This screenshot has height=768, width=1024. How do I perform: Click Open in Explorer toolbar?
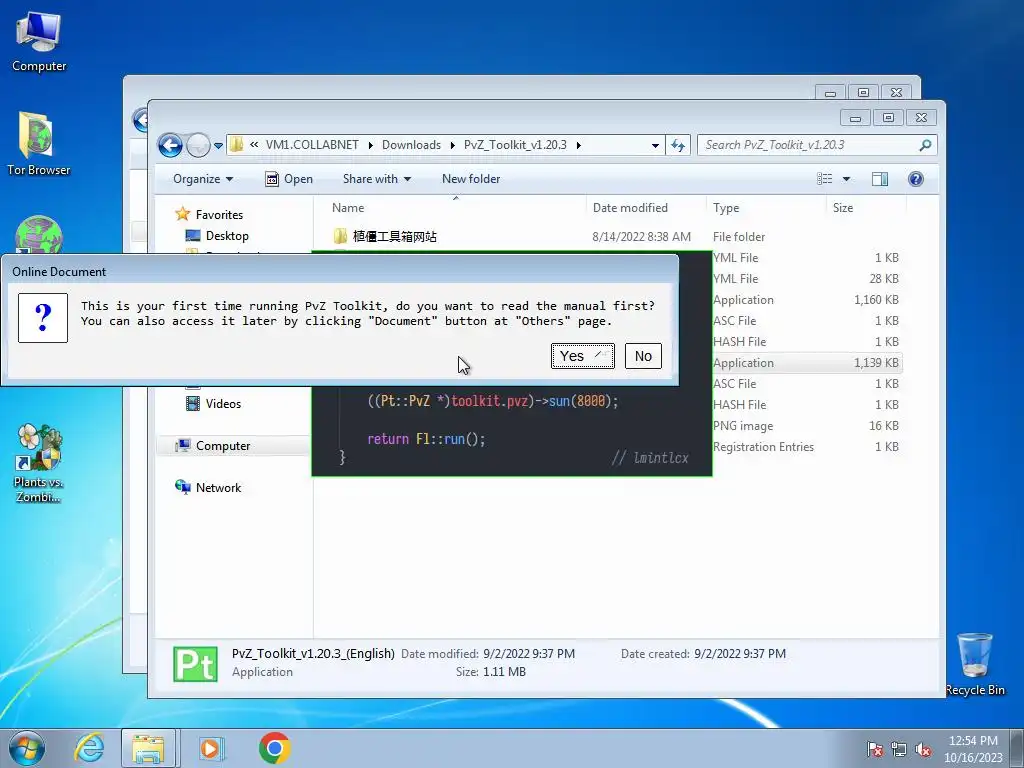(x=289, y=179)
